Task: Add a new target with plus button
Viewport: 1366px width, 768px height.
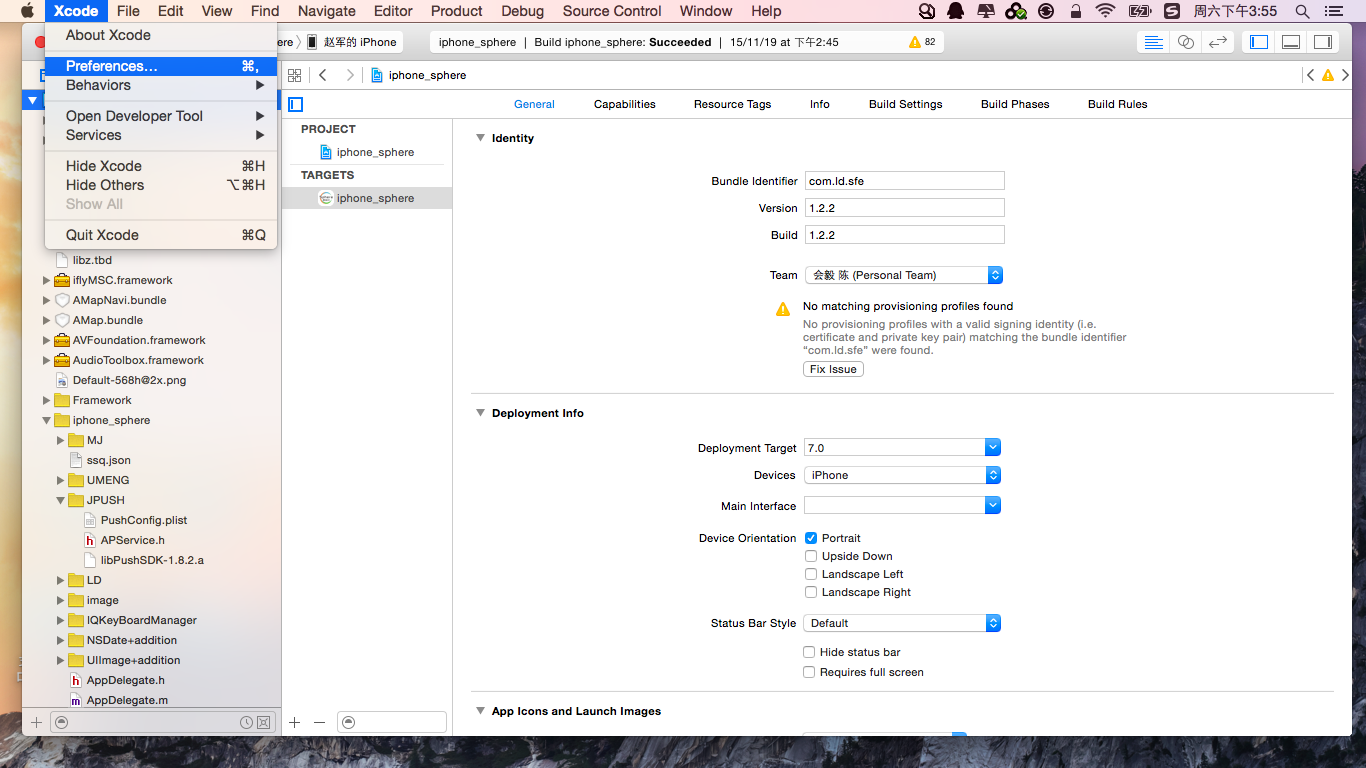Action: pyautogui.click(x=295, y=722)
